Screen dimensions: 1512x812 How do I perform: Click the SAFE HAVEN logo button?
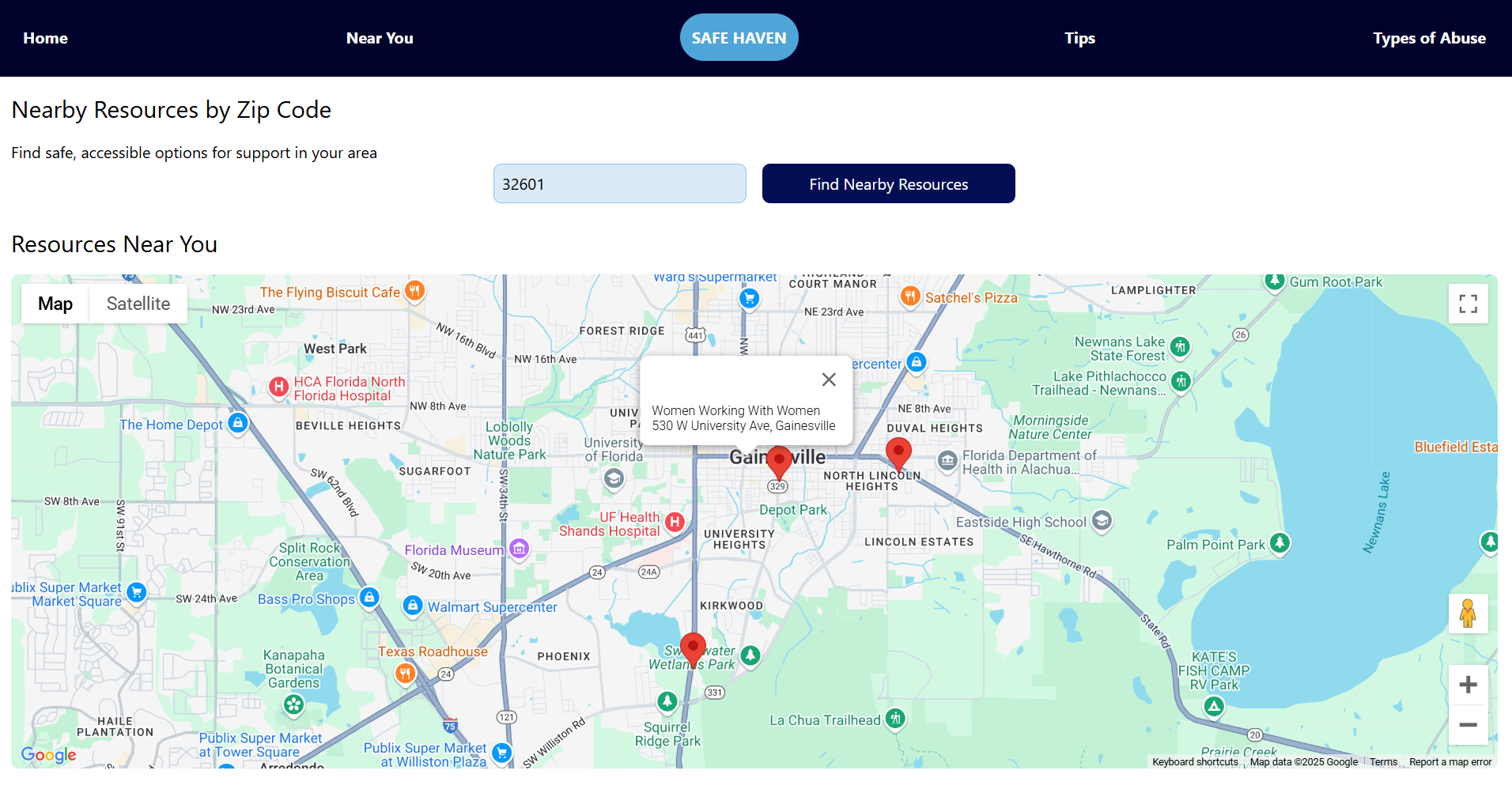click(x=739, y=37)
